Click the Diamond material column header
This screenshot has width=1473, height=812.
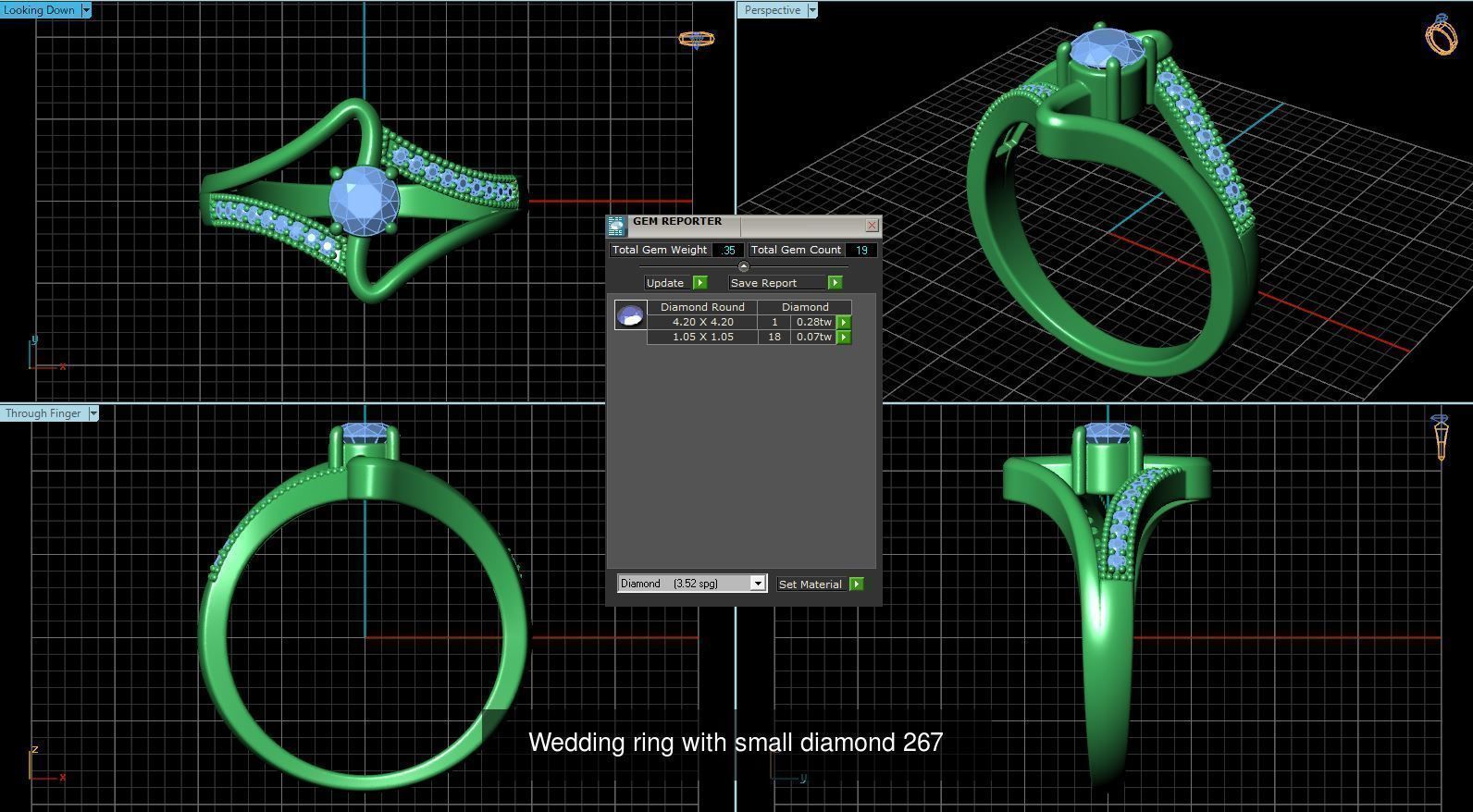tap(805, 307)
